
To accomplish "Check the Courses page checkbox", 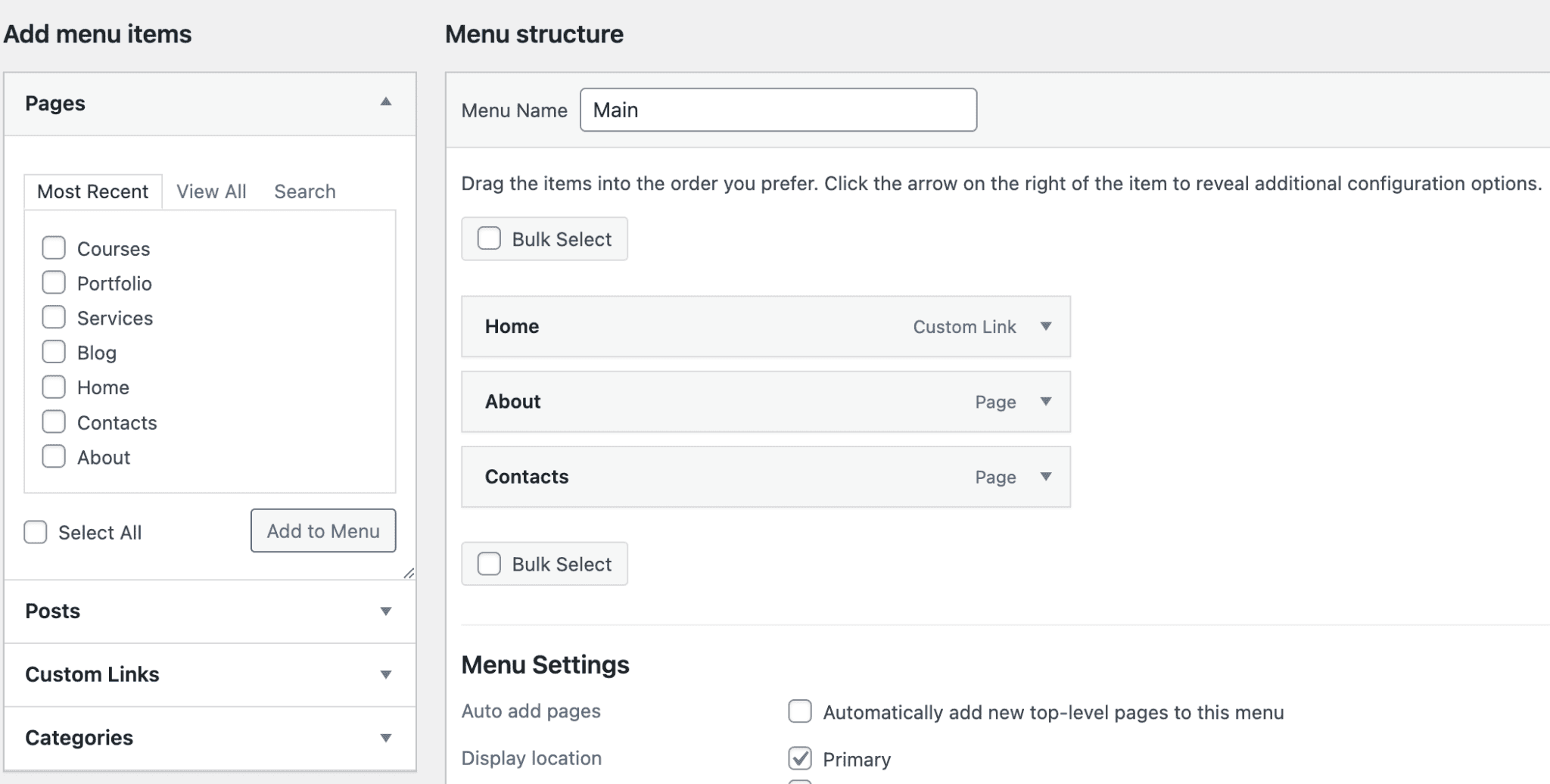I will tap(54, 247).
